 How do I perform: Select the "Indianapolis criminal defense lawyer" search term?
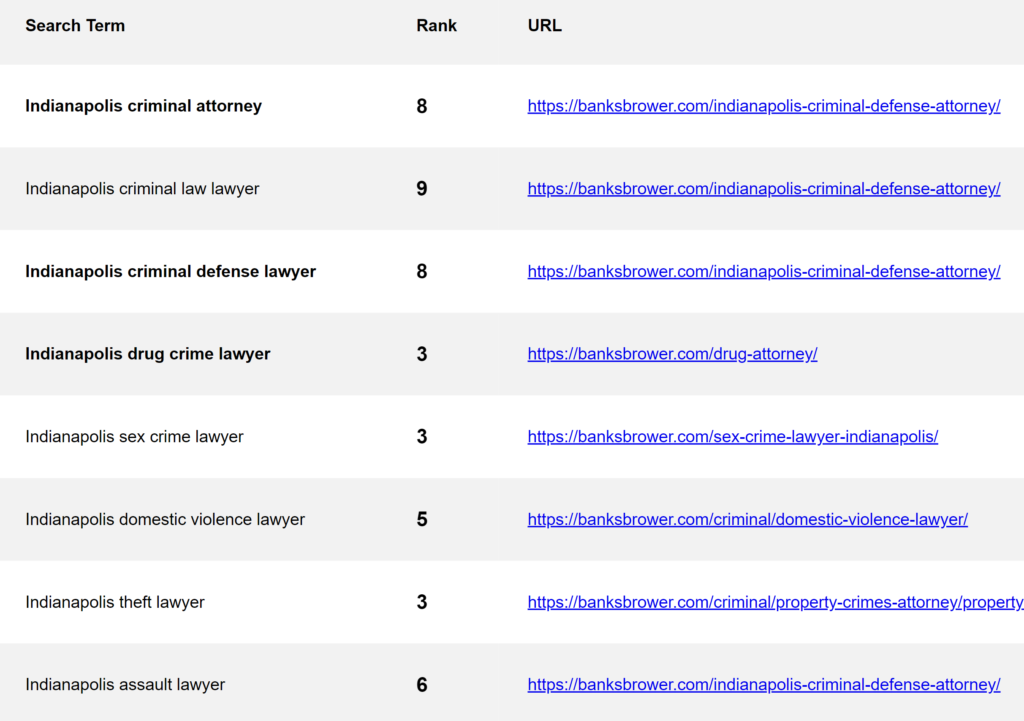170,271
